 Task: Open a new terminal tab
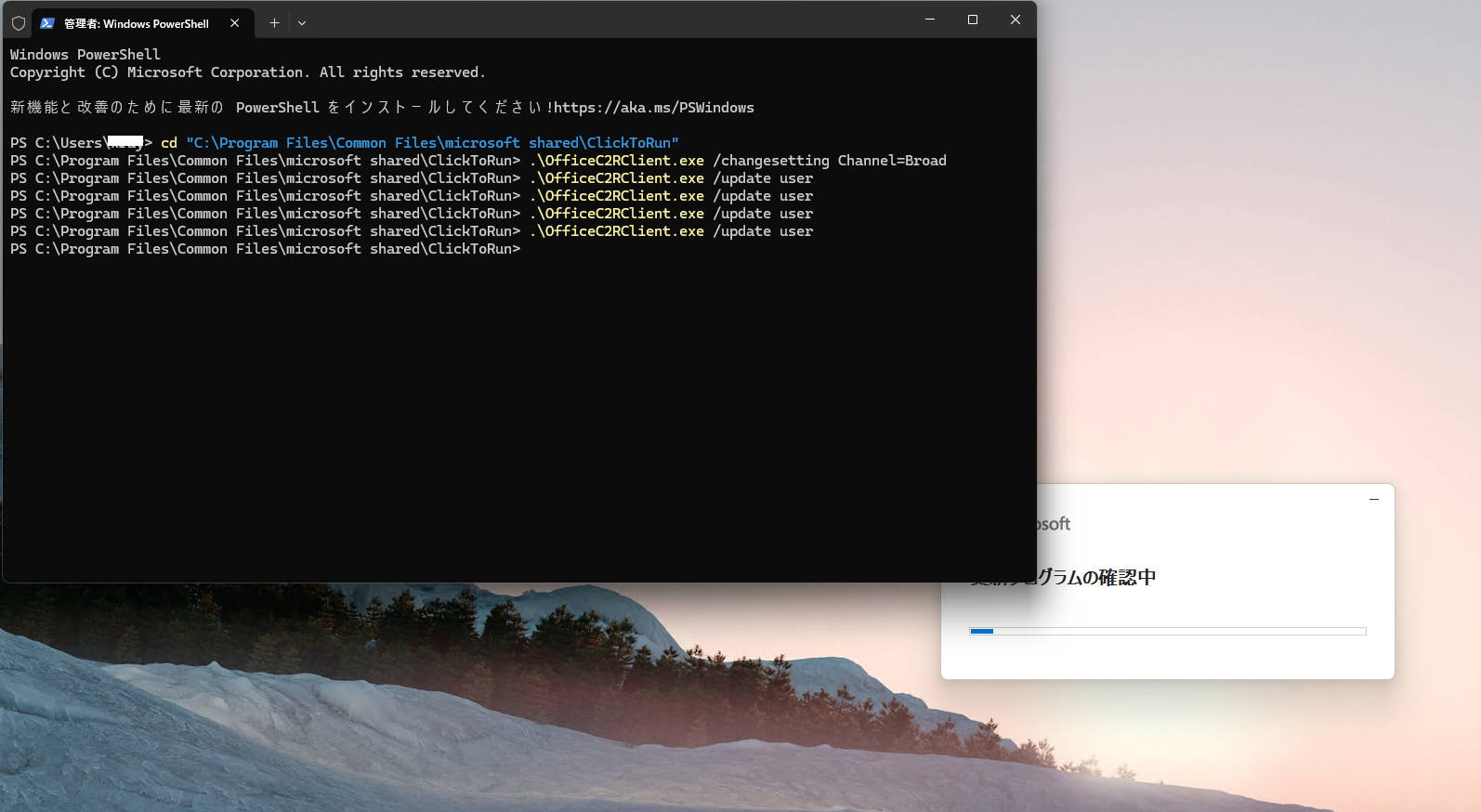(x=274, y=23)
